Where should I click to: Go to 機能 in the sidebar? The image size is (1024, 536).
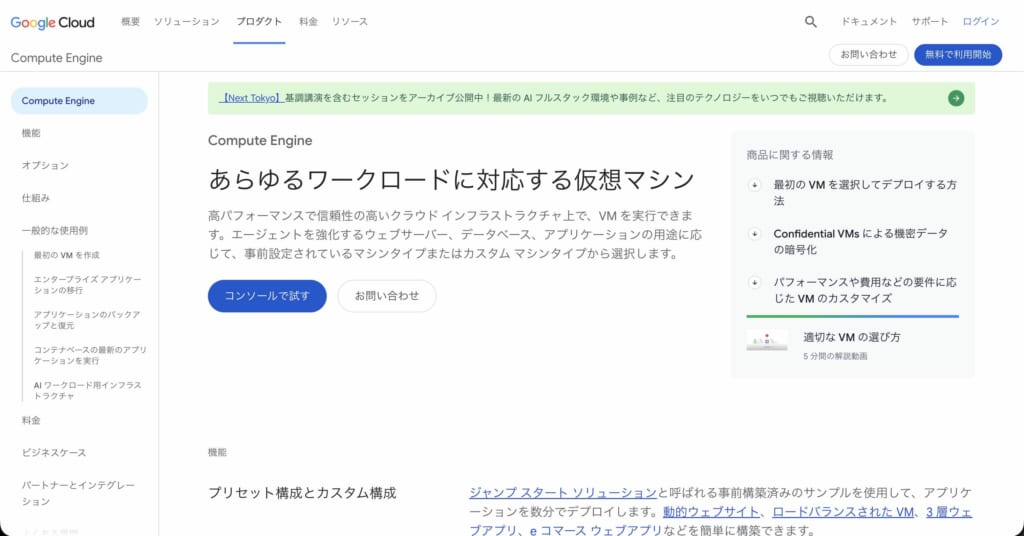tap(31, 133)
